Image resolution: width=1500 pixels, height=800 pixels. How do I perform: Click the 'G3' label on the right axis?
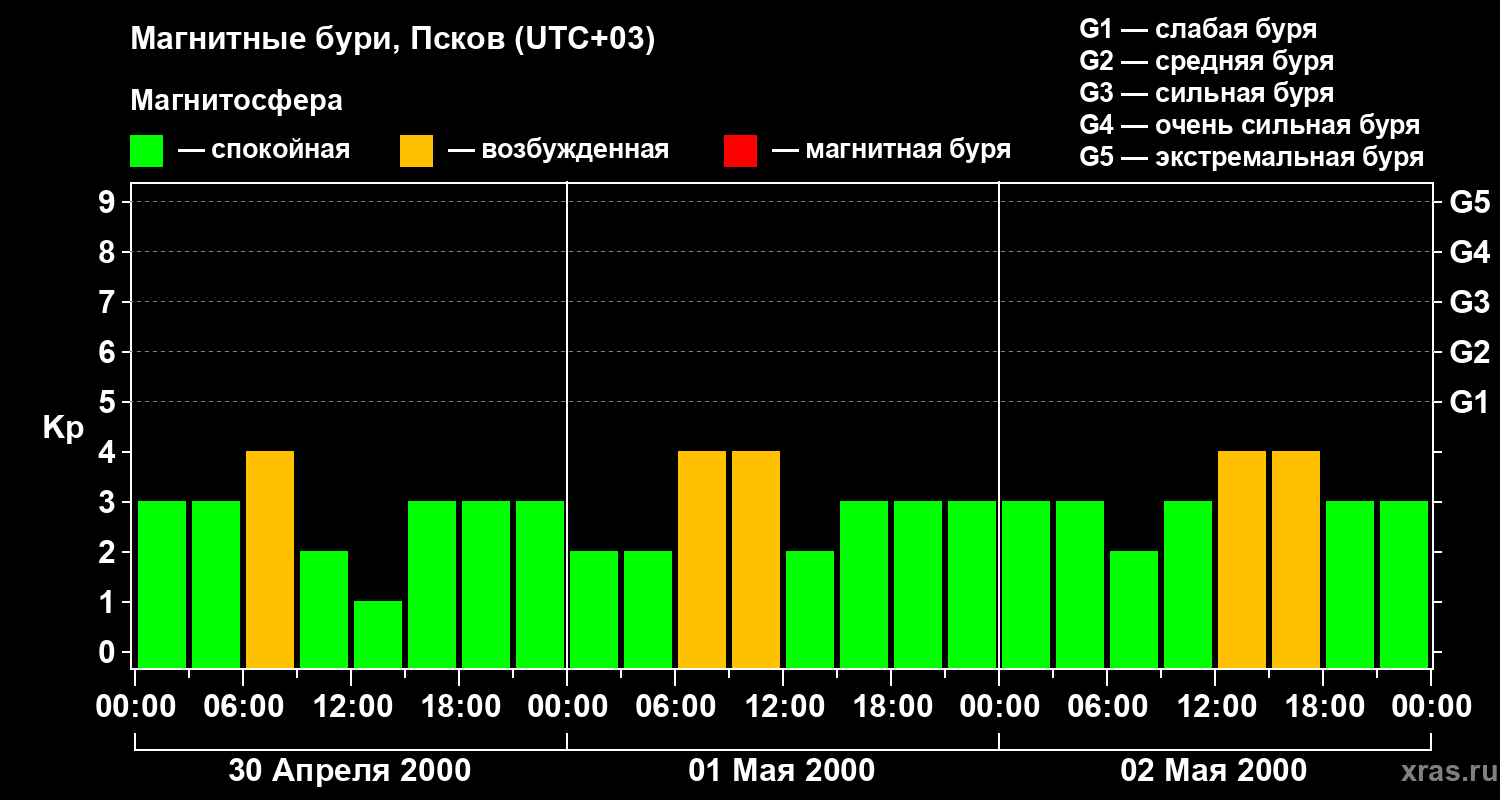(x=1470, y=302)
